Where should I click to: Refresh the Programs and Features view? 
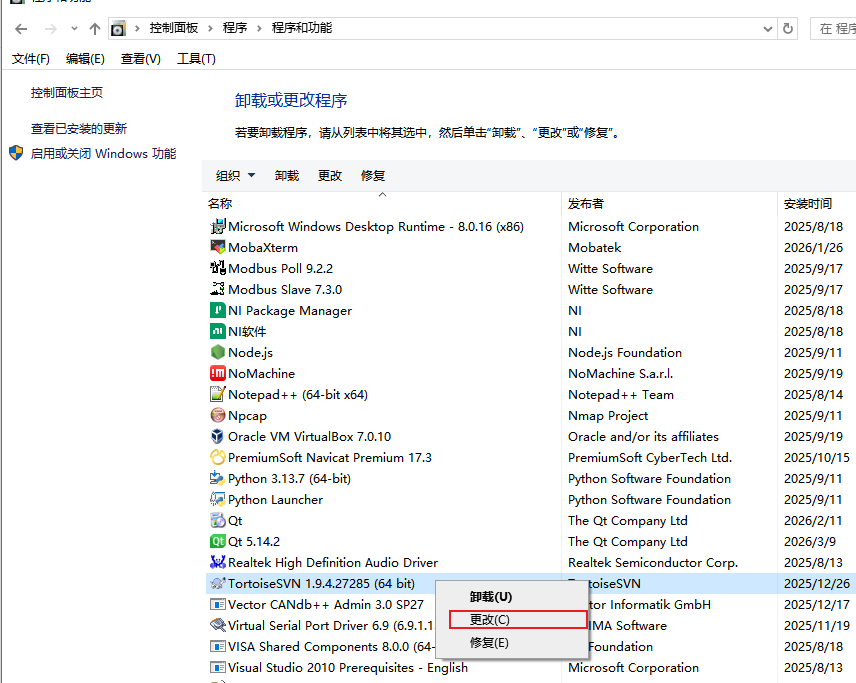[x=788, y=28]
